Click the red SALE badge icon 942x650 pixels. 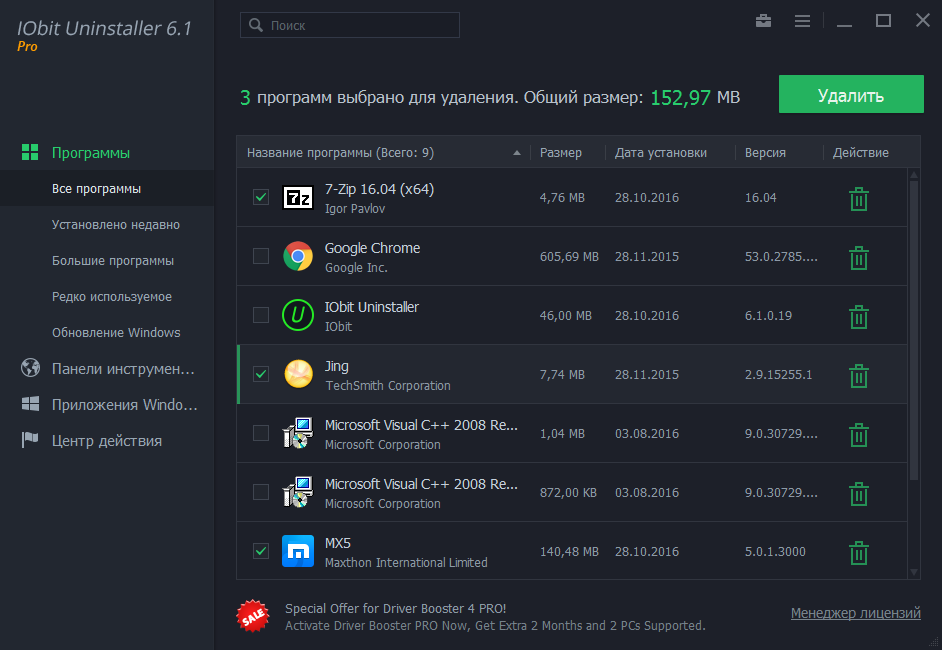(x=253, y=616)
